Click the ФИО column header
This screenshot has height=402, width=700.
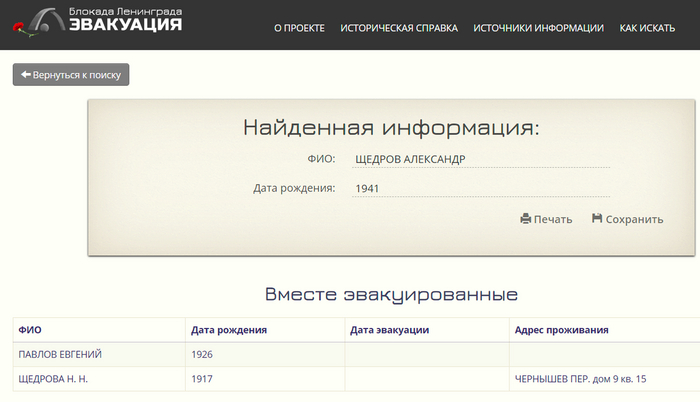coord(30,330)
